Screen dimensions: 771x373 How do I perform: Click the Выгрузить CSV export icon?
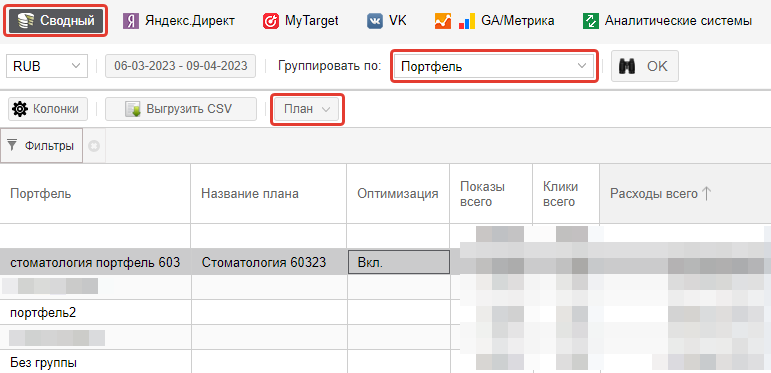tap(133, 109)
